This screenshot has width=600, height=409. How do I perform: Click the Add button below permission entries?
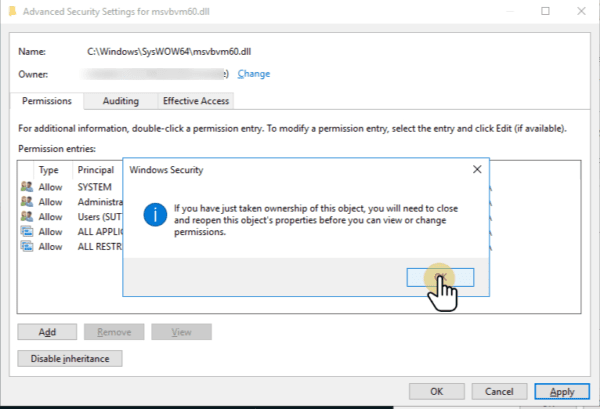click(x=46, y=331)
